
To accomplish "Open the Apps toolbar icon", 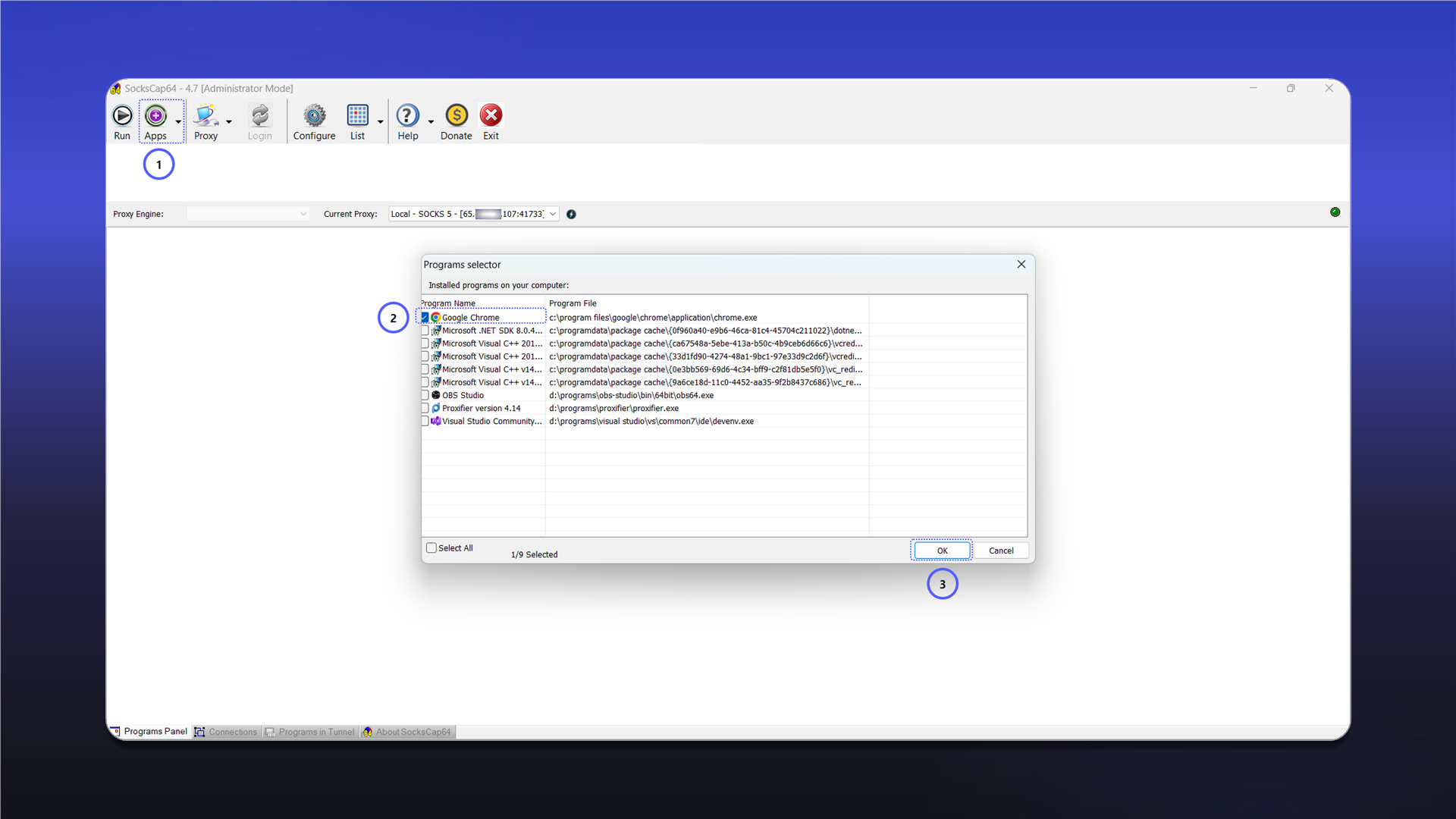I will [x=155, y=115].
